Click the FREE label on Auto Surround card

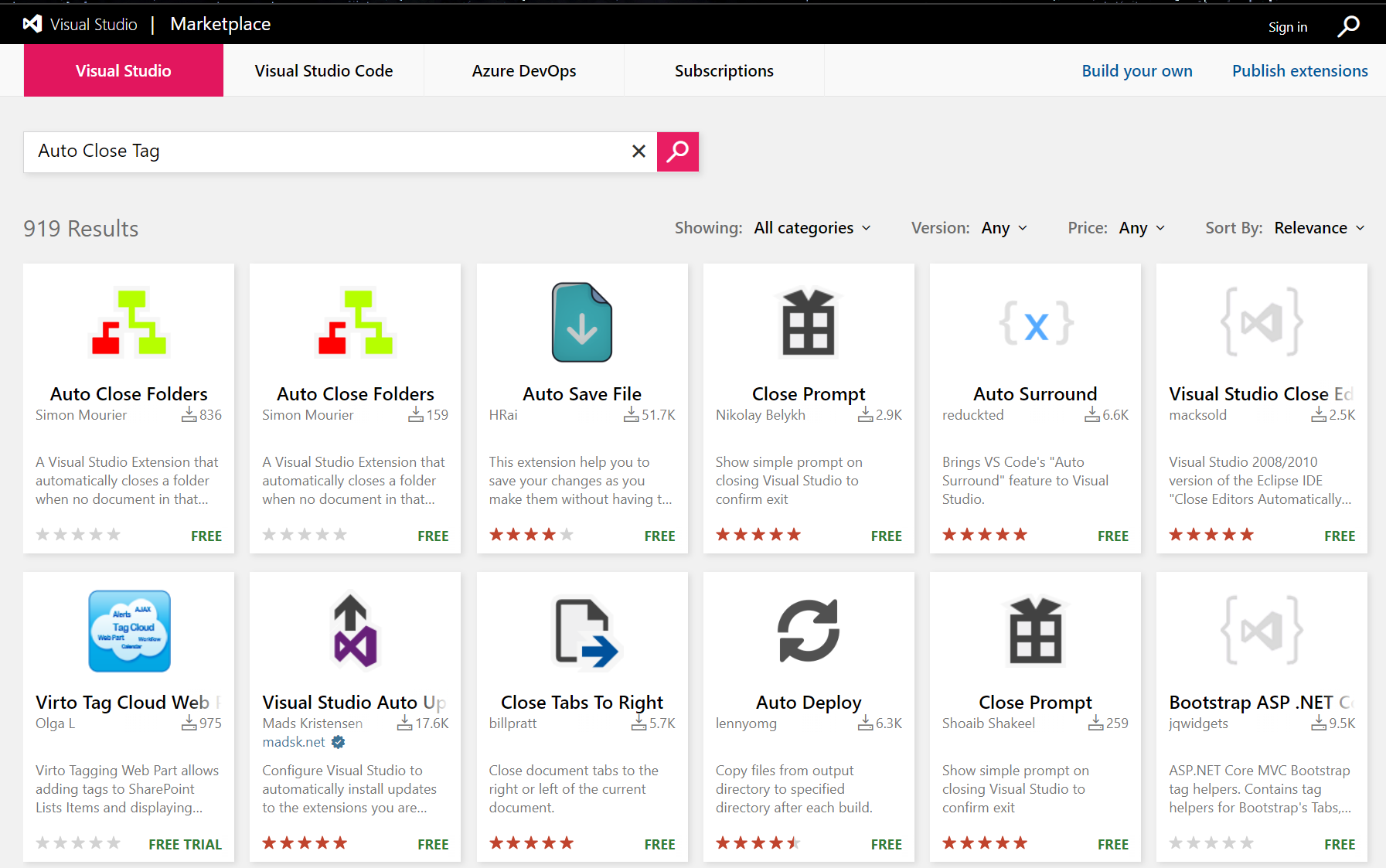(x=1113, y=536)
